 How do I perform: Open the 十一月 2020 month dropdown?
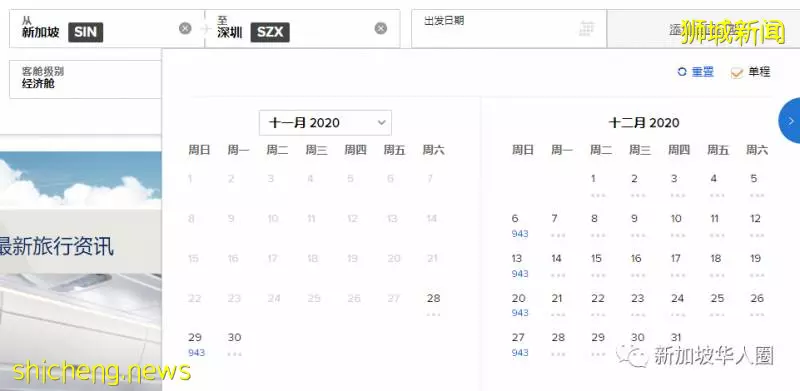tap(325, 123)
